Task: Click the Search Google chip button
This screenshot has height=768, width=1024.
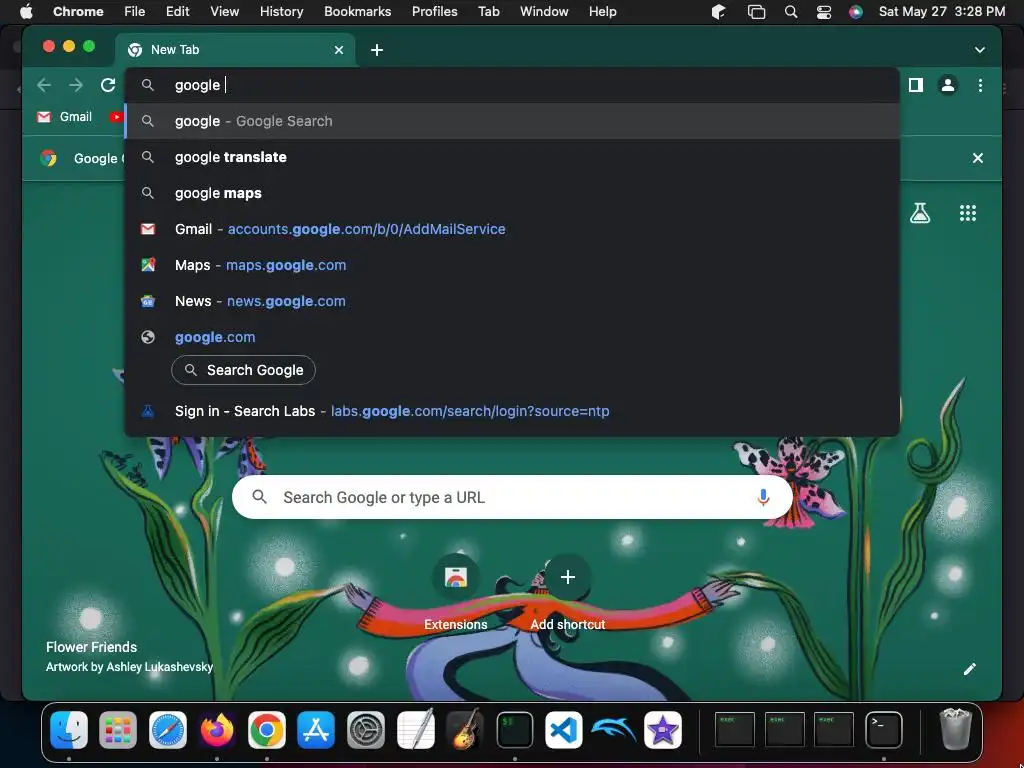Action: [x=243, y=370]
